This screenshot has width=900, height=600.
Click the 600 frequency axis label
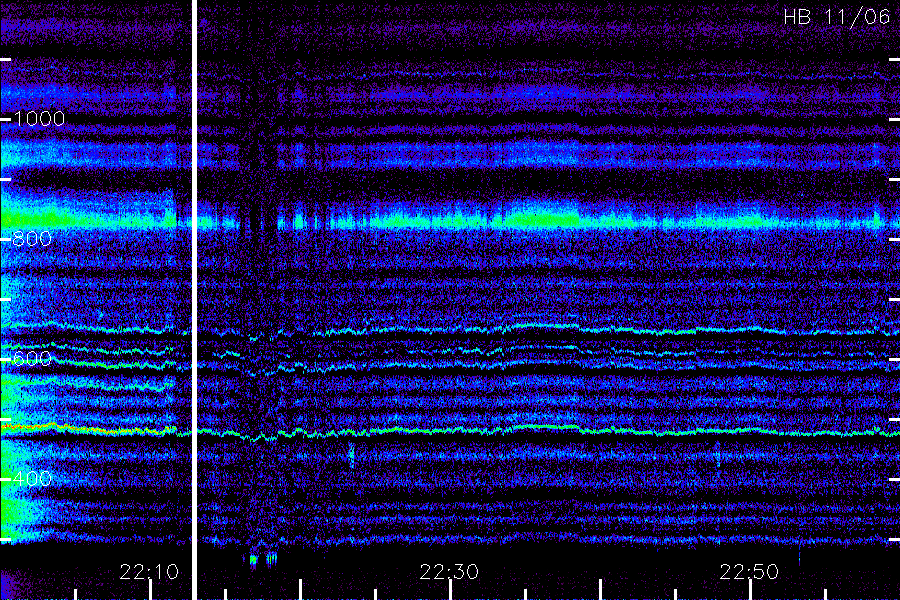32,359
